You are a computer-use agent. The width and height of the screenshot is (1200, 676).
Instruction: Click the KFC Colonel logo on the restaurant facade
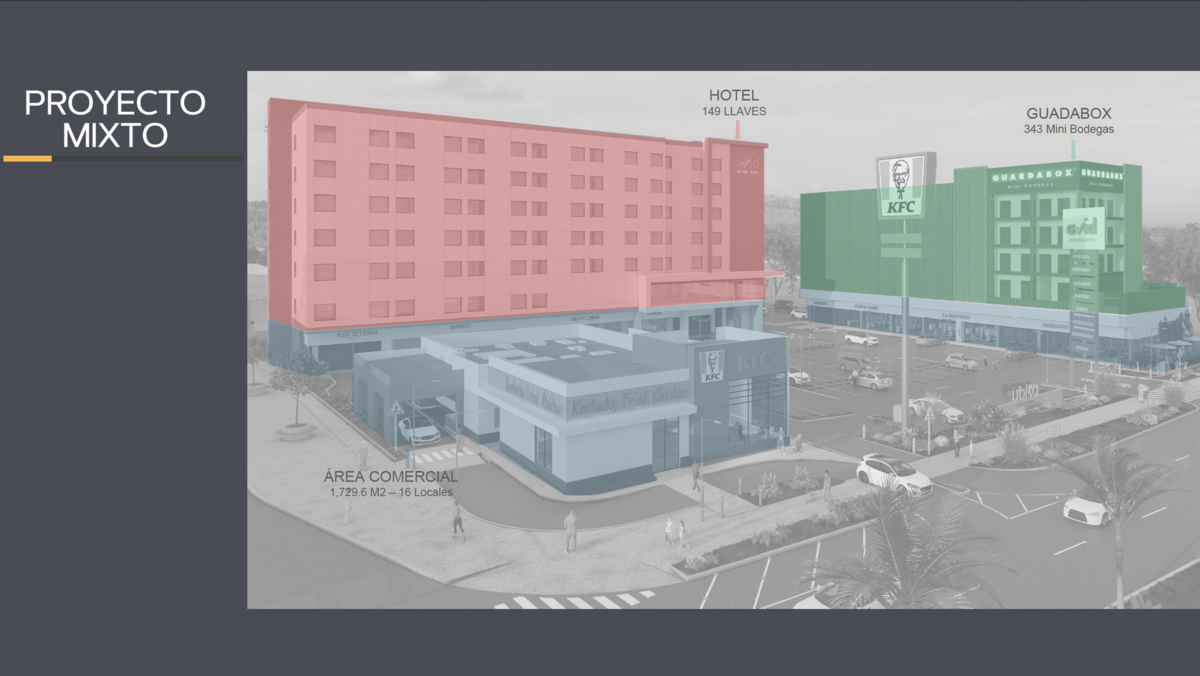point(713,366)
